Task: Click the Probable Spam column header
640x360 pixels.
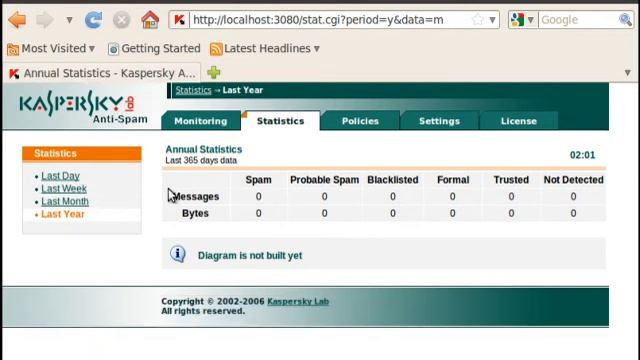Action: (324, 180)
